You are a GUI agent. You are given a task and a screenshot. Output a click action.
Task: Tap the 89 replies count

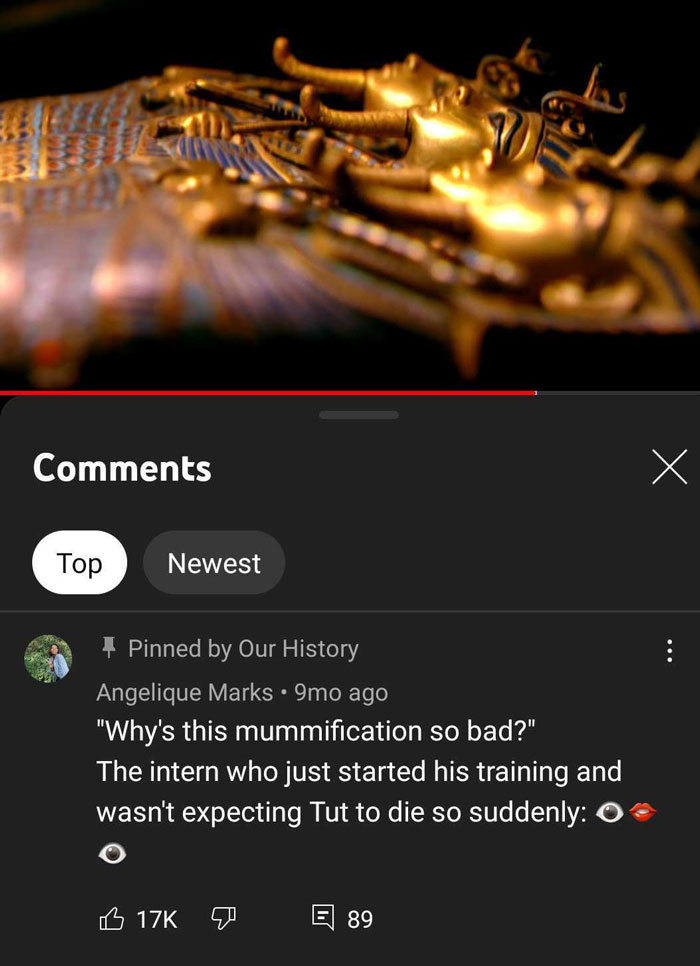pos(360,920)
